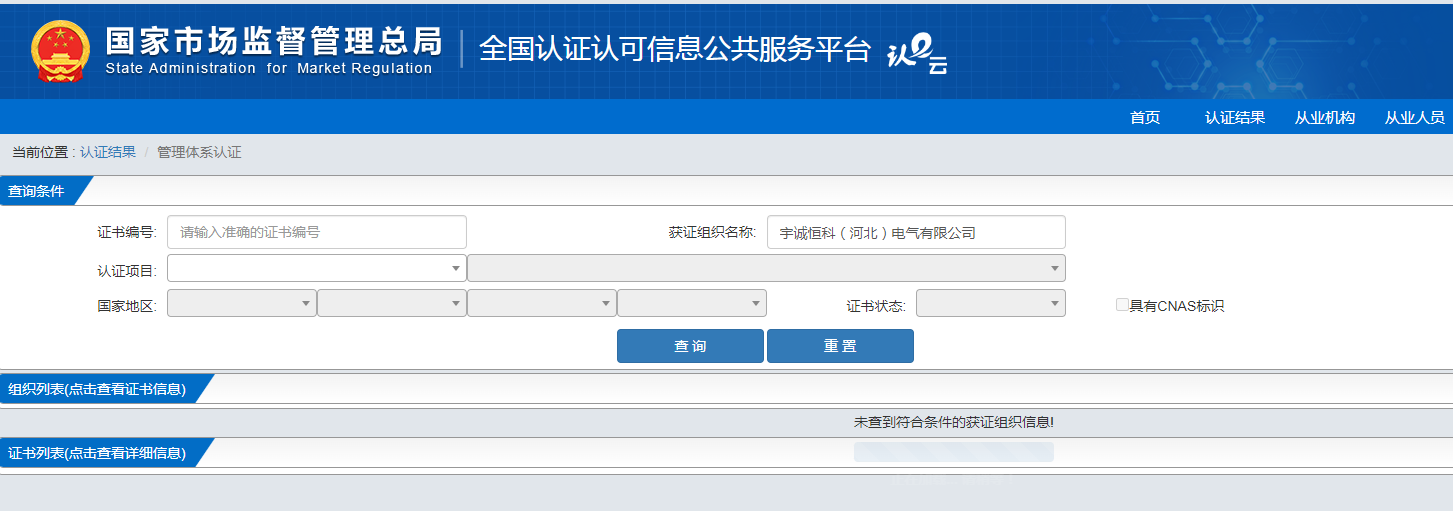Click the 全国认证认可信息公共服务平台 title

675,49
